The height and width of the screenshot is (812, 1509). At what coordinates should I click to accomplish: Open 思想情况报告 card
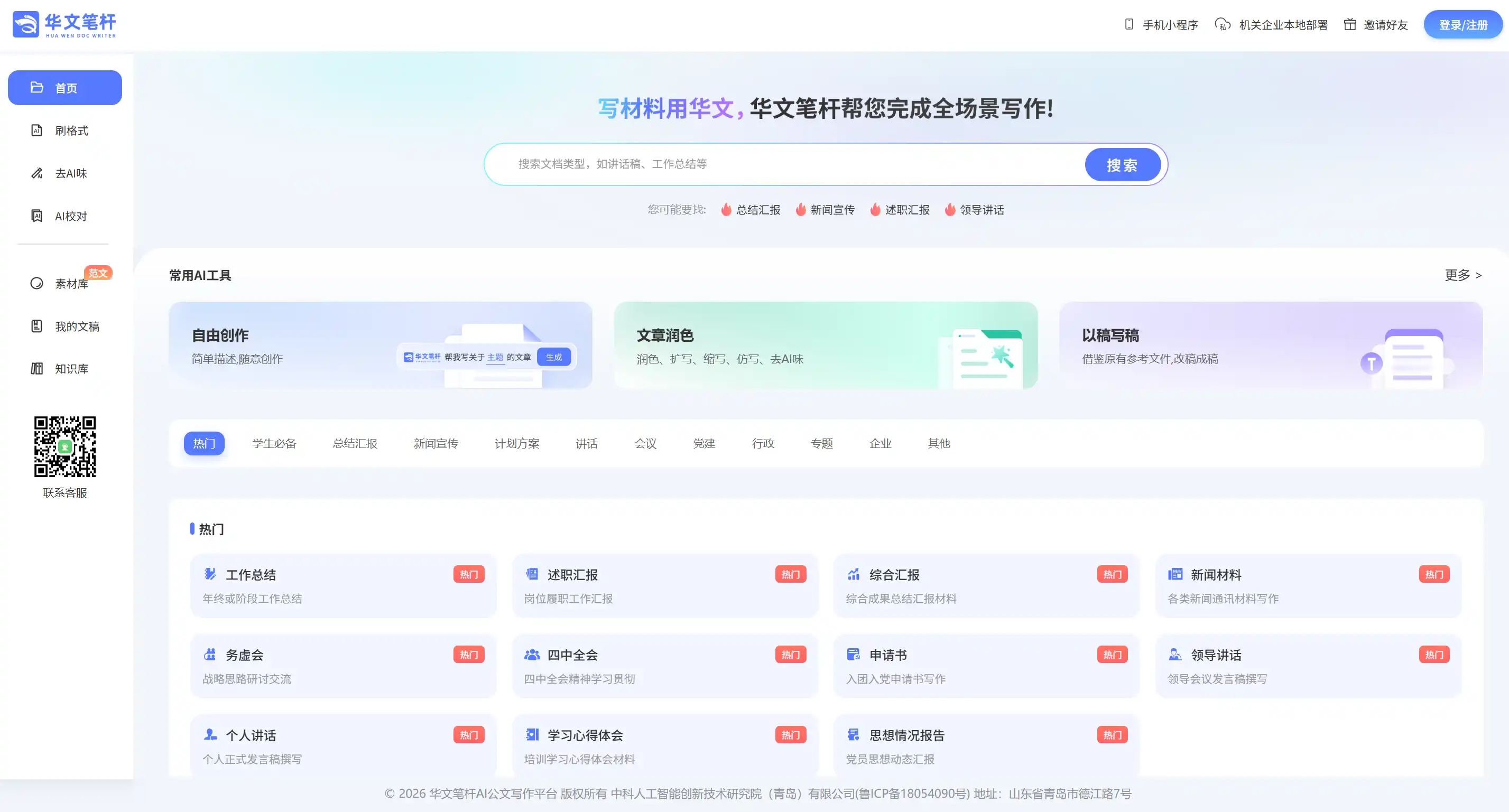[x=987, y=745]
